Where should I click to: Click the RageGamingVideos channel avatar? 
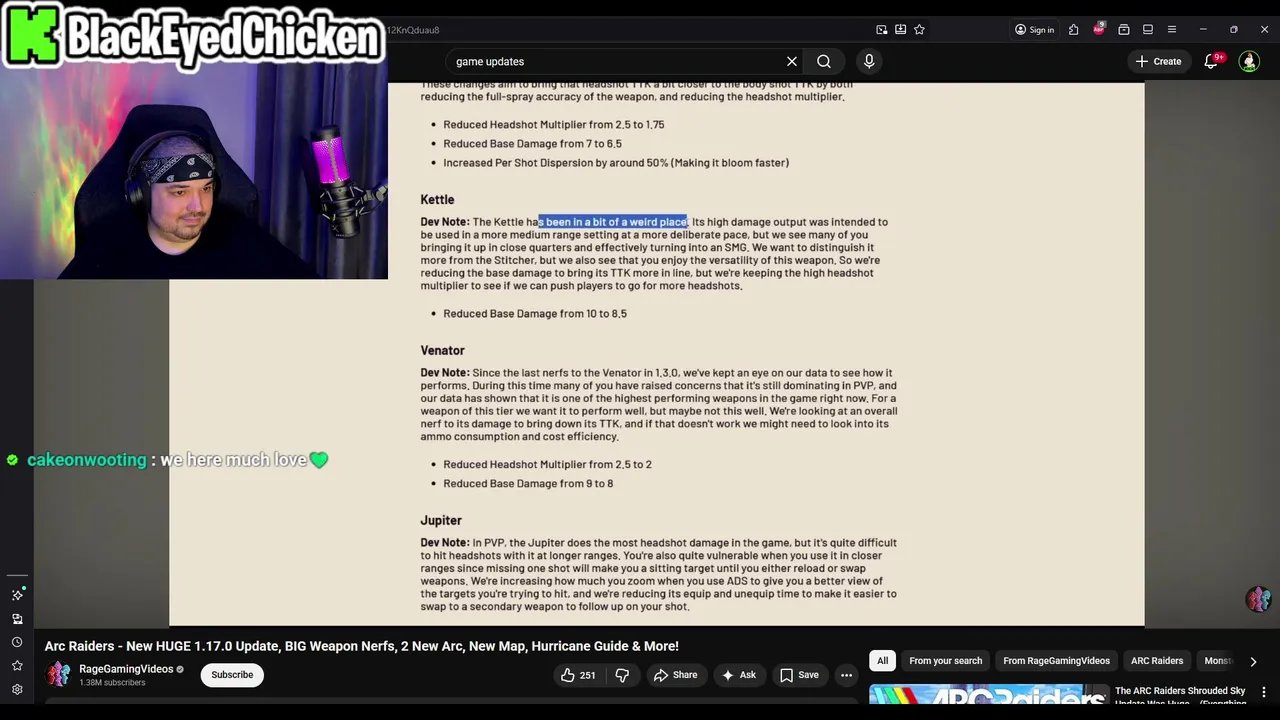click(x=59, y=675)
